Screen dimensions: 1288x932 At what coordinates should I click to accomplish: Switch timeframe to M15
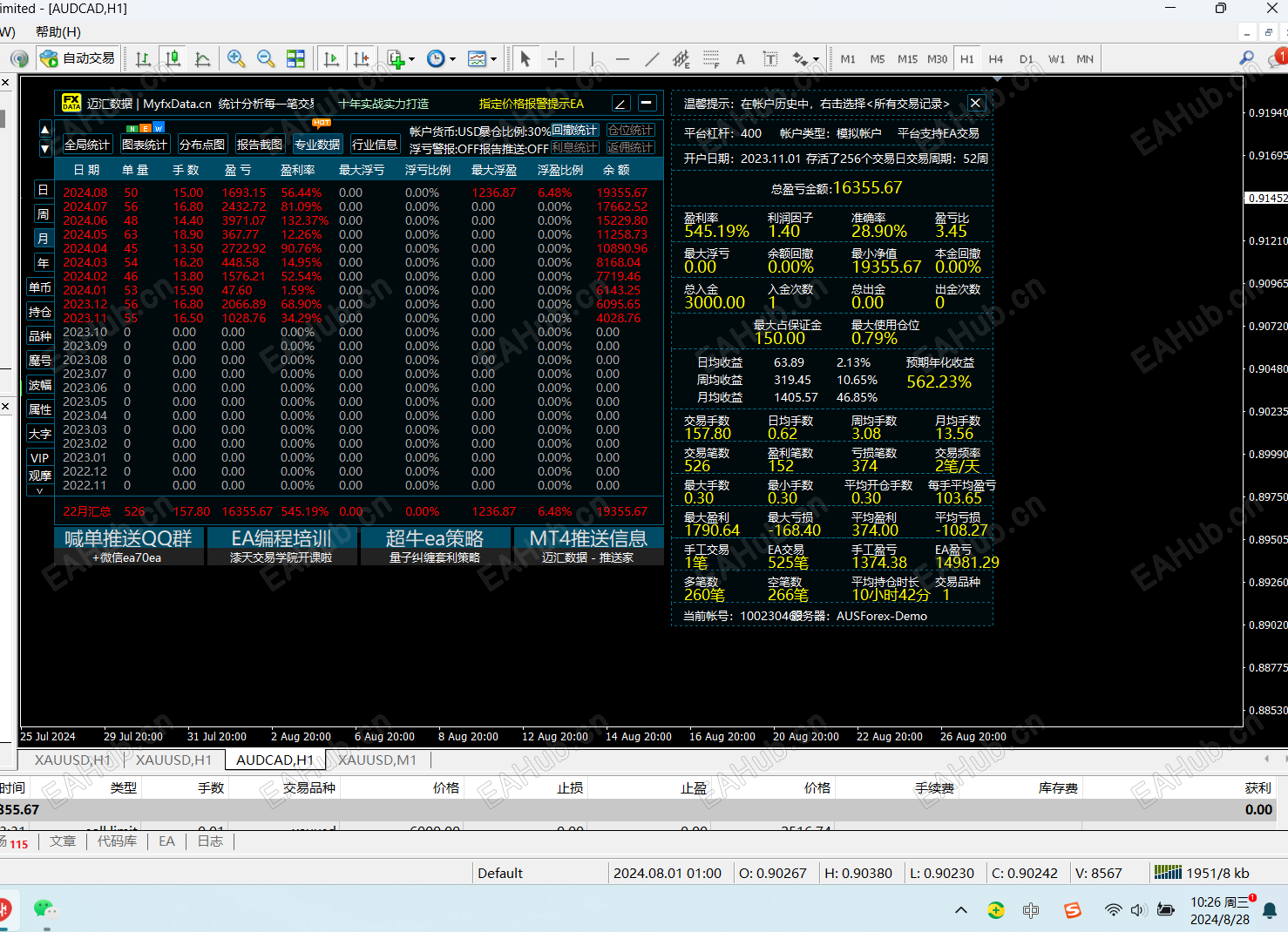pos(907,58)
